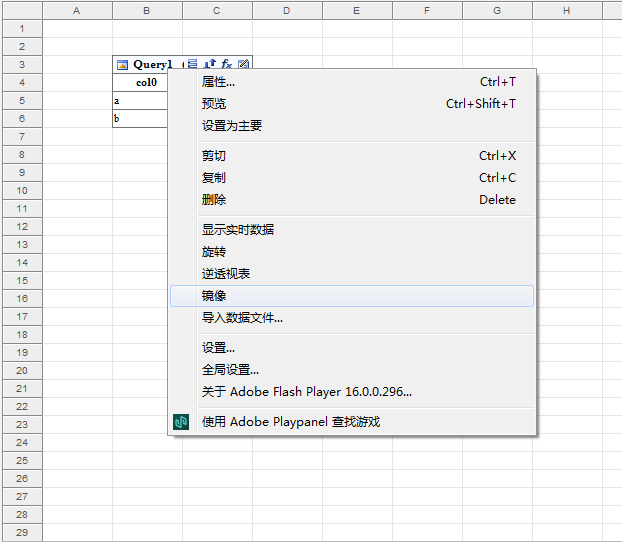Select row header 3
The width and height of the screenshot is (622, 542).
(x=22, y=64)
